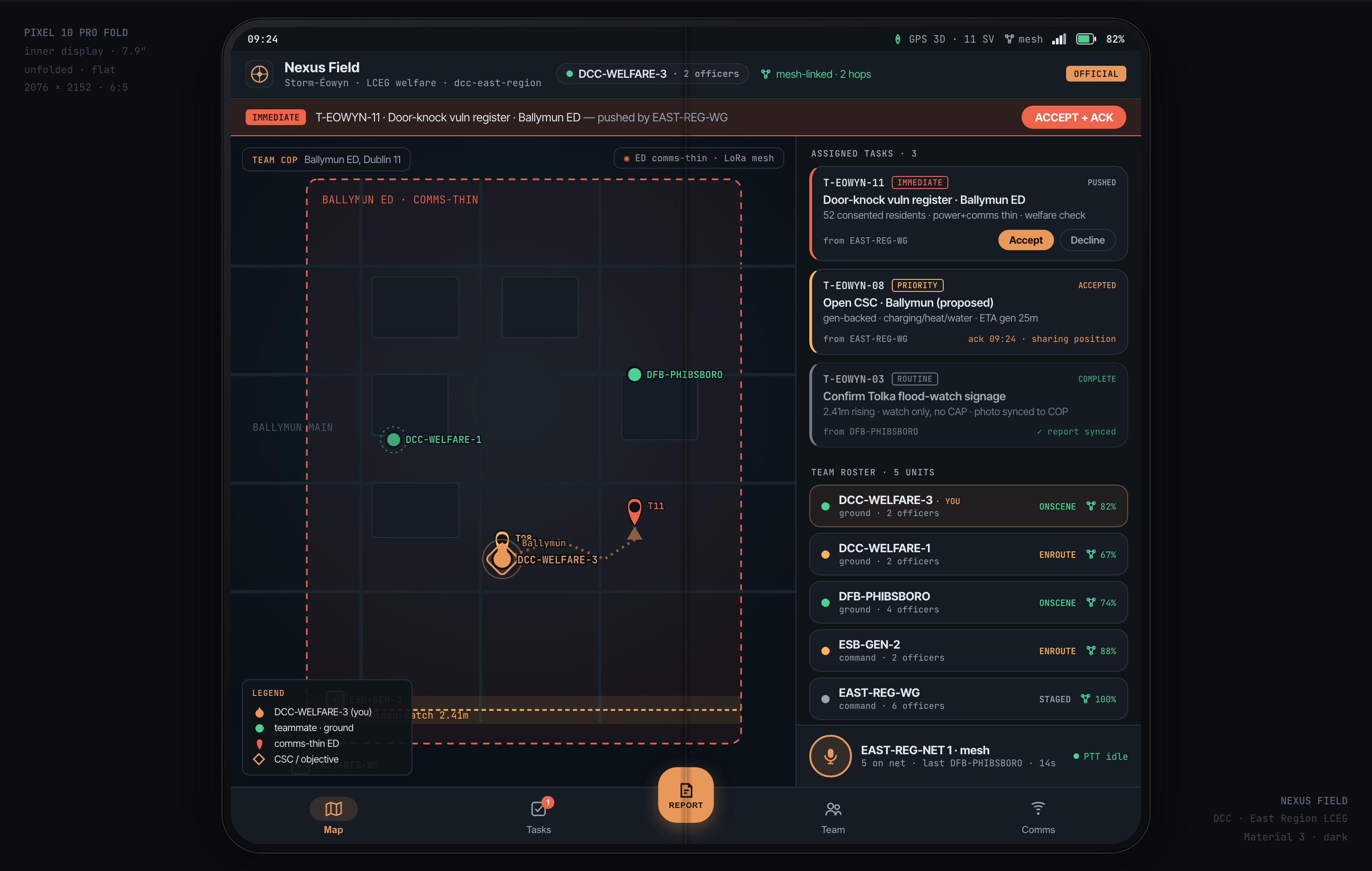The image size is (1372, 871).
Task: Open the Tasks tab
Action: (539, 816)
